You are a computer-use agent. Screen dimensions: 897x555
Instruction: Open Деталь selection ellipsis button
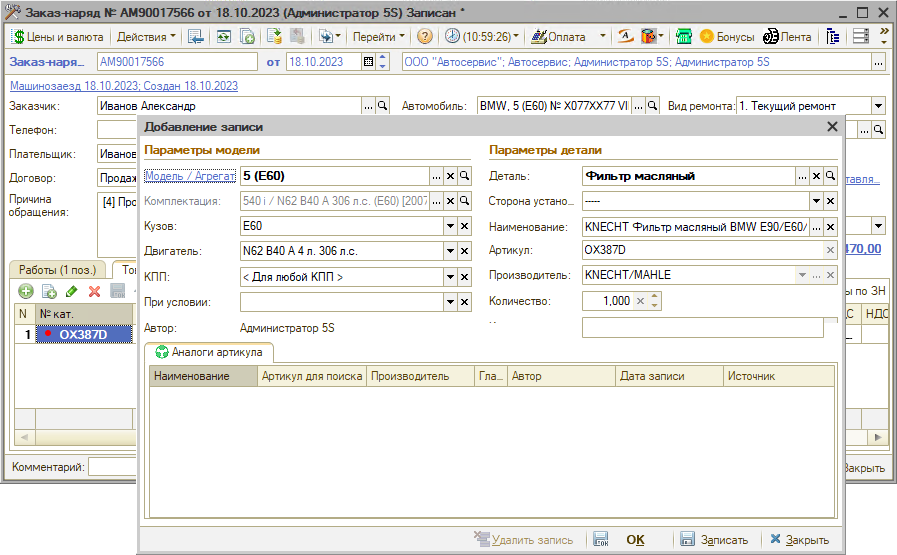pyautogui.click(x=803, y=176)
